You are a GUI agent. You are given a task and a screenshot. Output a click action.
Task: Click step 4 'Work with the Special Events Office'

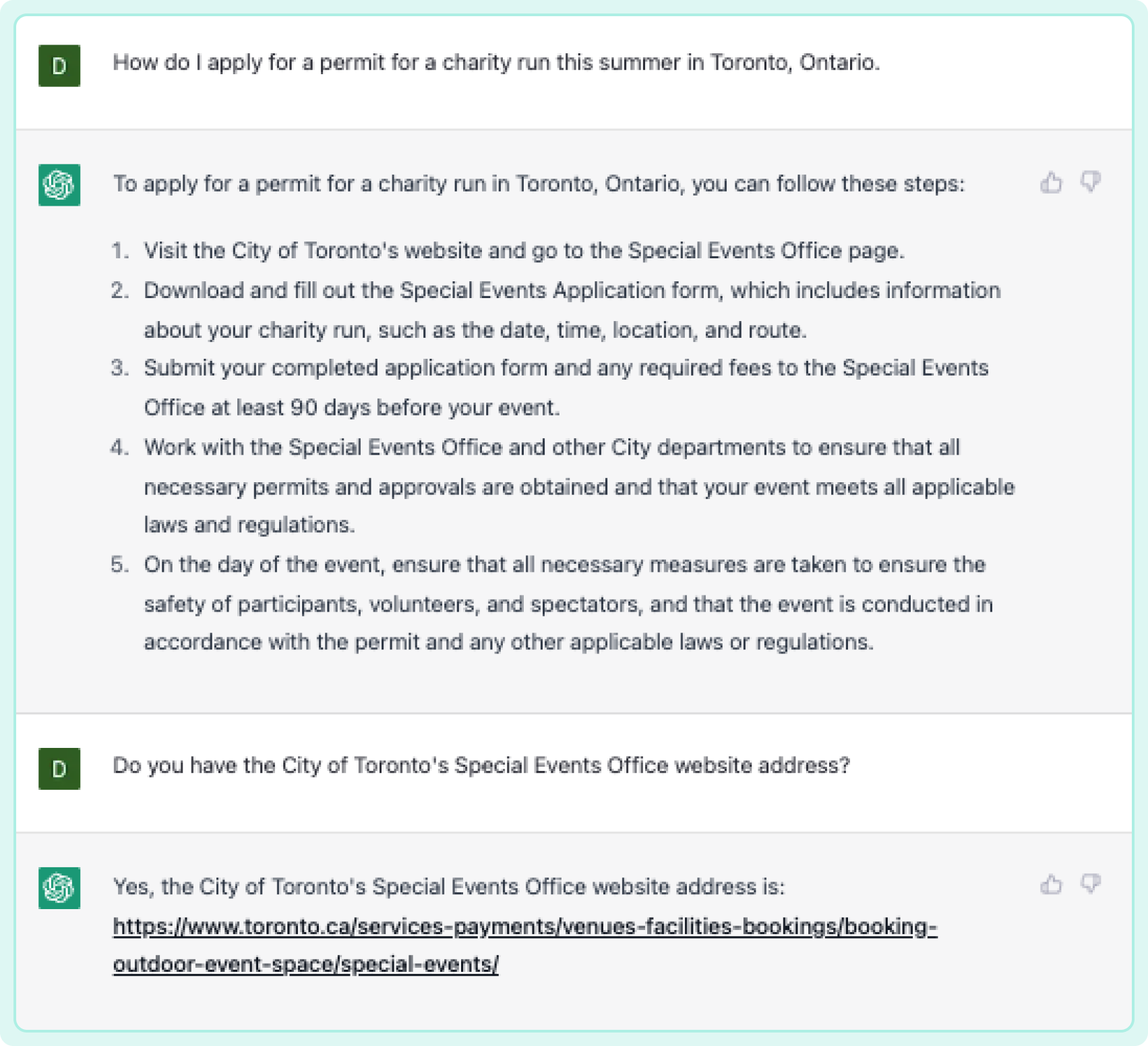pyautogui.click(x=551, y=448)
